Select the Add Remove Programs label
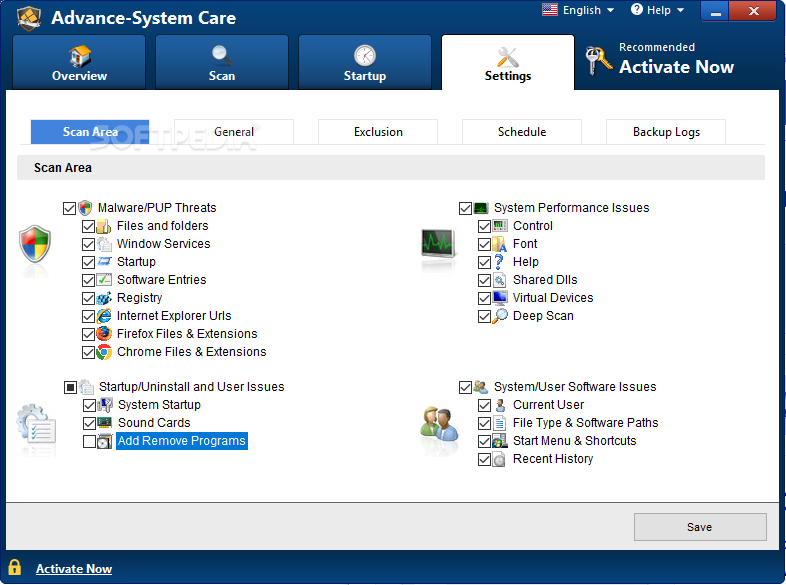Screen dimensions: 786x585 click(182, 441)
